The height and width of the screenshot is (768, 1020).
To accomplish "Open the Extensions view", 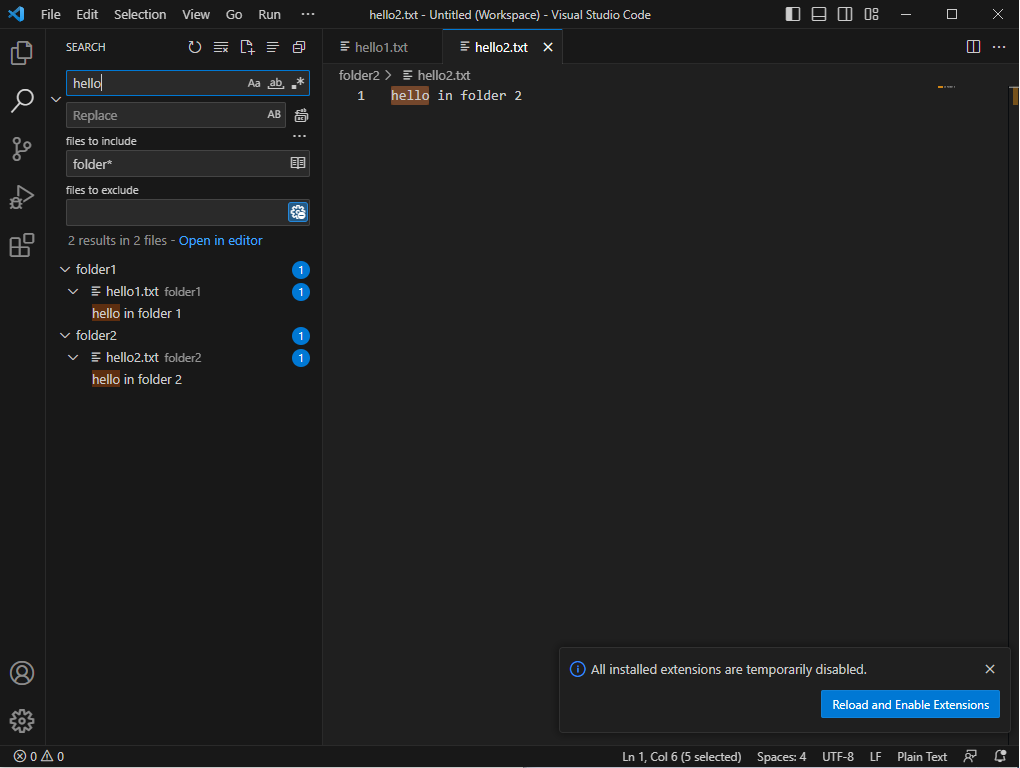I will pyautogui.click(x=22, y=245).
